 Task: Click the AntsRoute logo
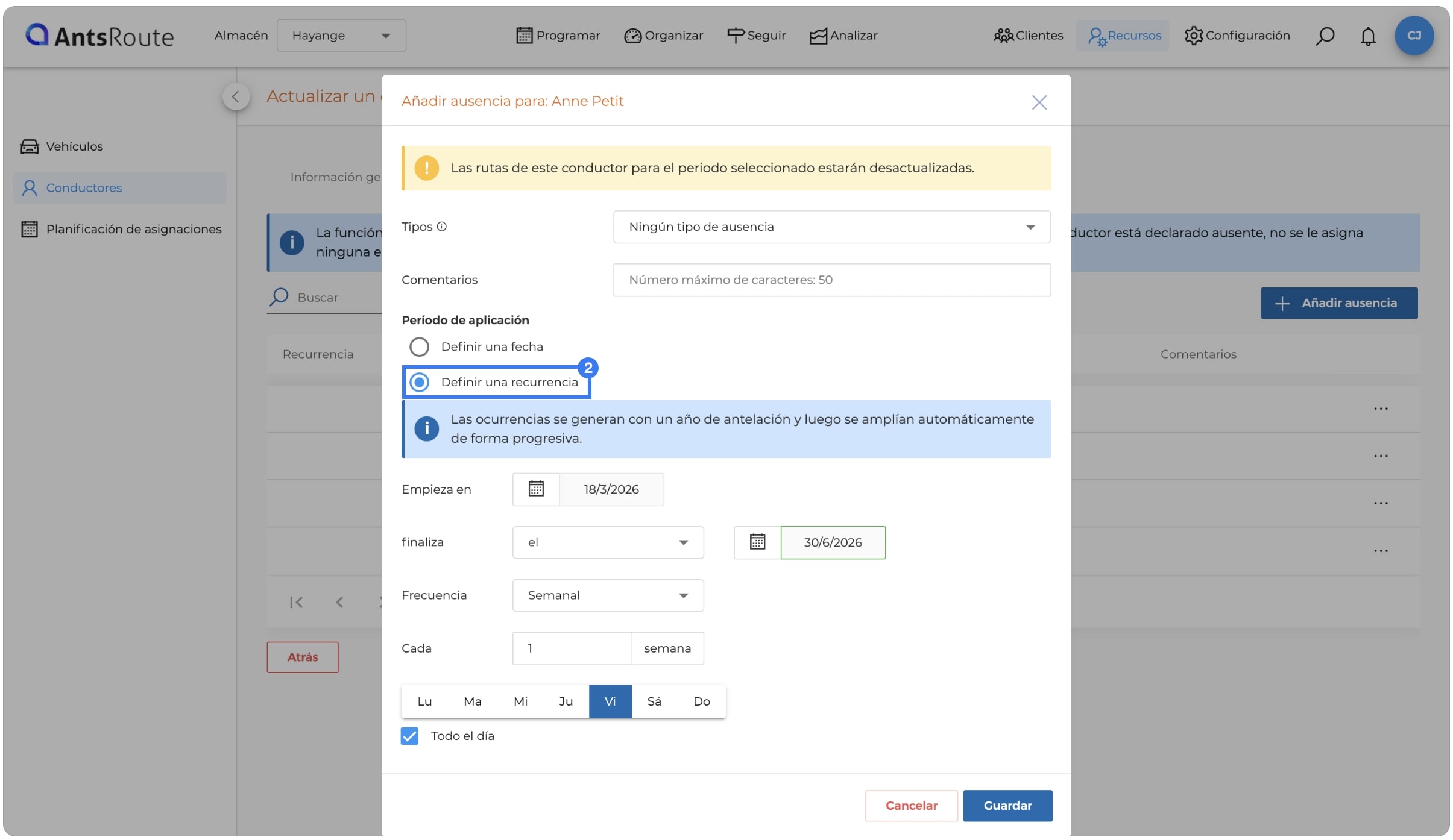99,36
